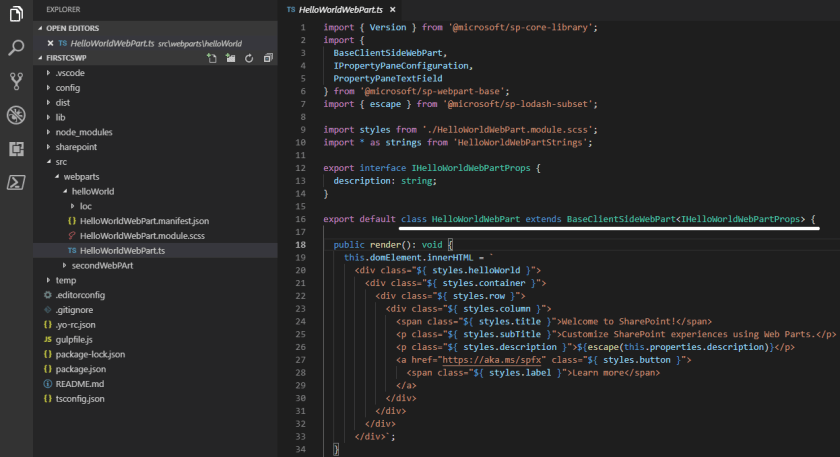Expand the node_modules folder

pyautogui.click(x=82, y=132)
